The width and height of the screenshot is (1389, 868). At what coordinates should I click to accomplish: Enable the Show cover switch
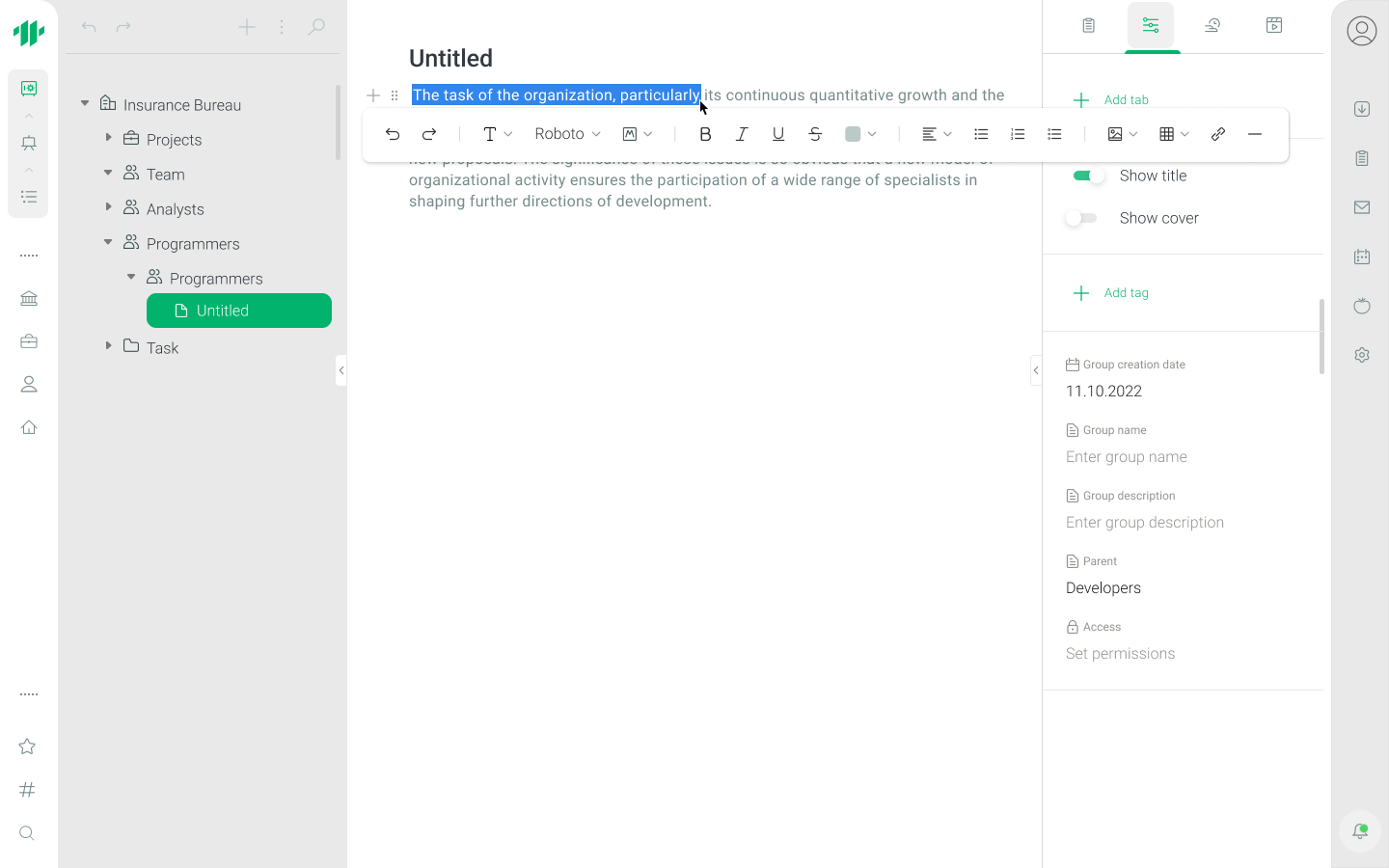click(1081, 218)
